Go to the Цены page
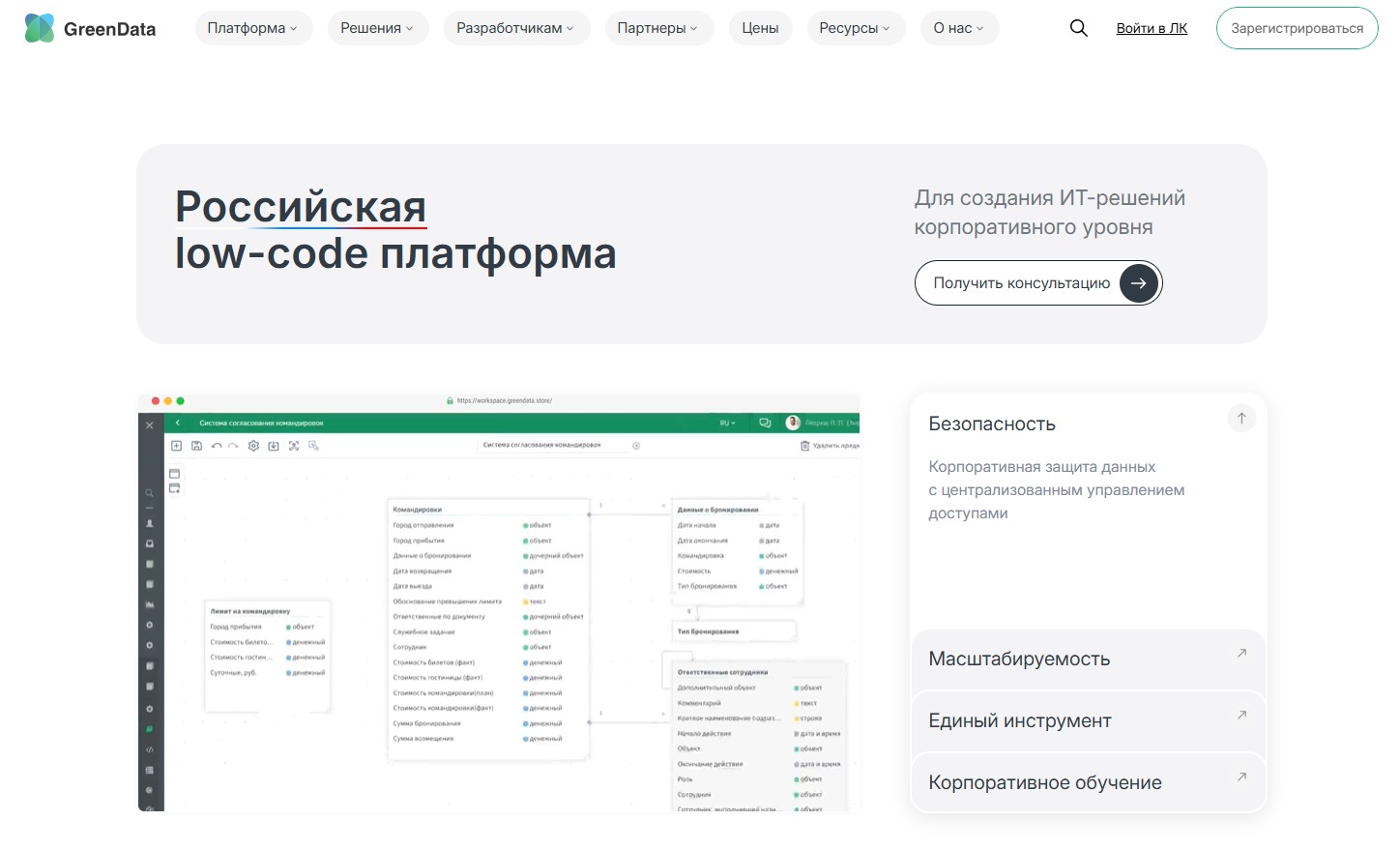 tap(760, 28)
